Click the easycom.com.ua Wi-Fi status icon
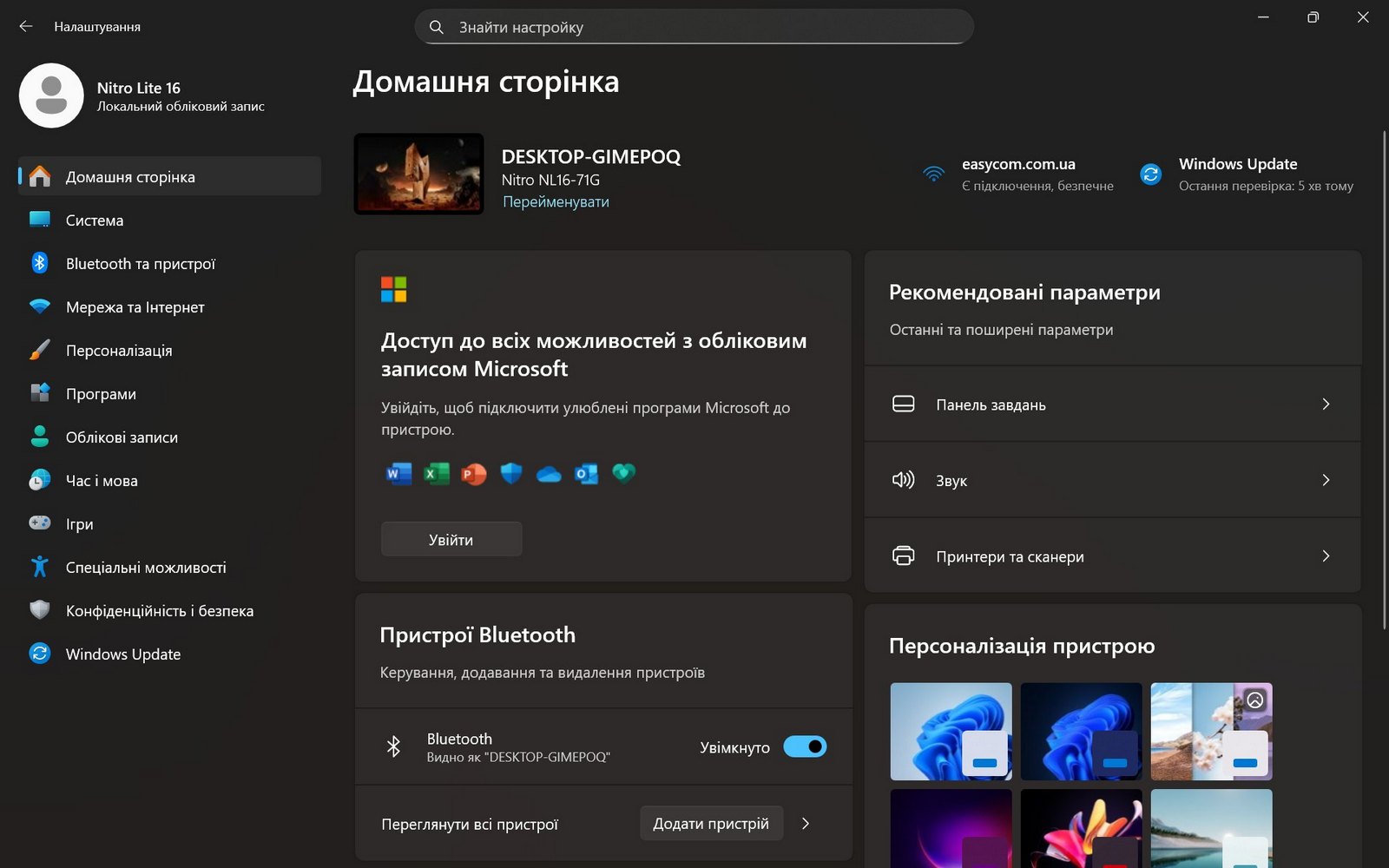The height and width of the screenshot is (868, 1389). pyautogui.click(x=933, y=174)
